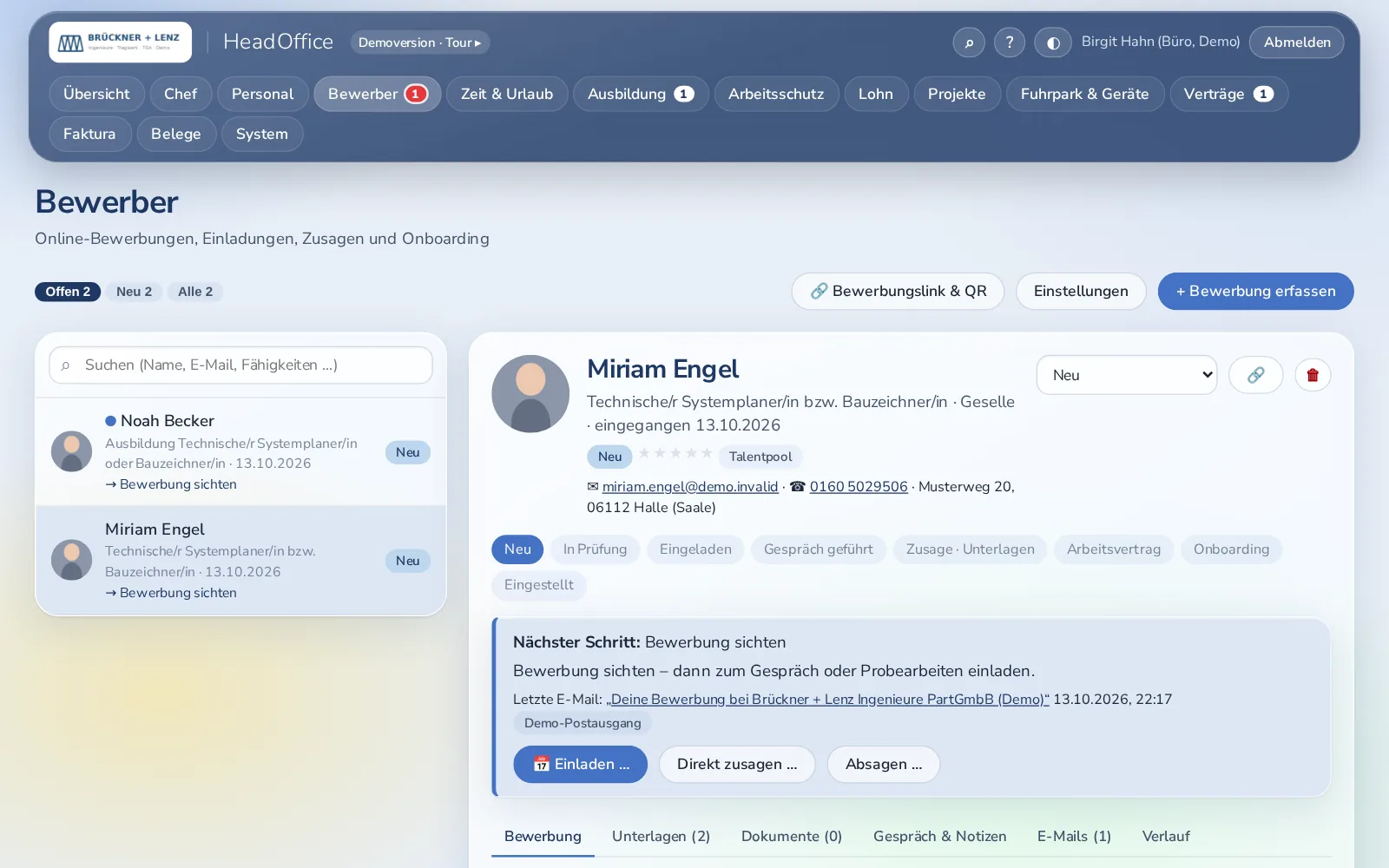1389x868 pixels.
Task: Go to the Personal section
Action: point(263,94)
